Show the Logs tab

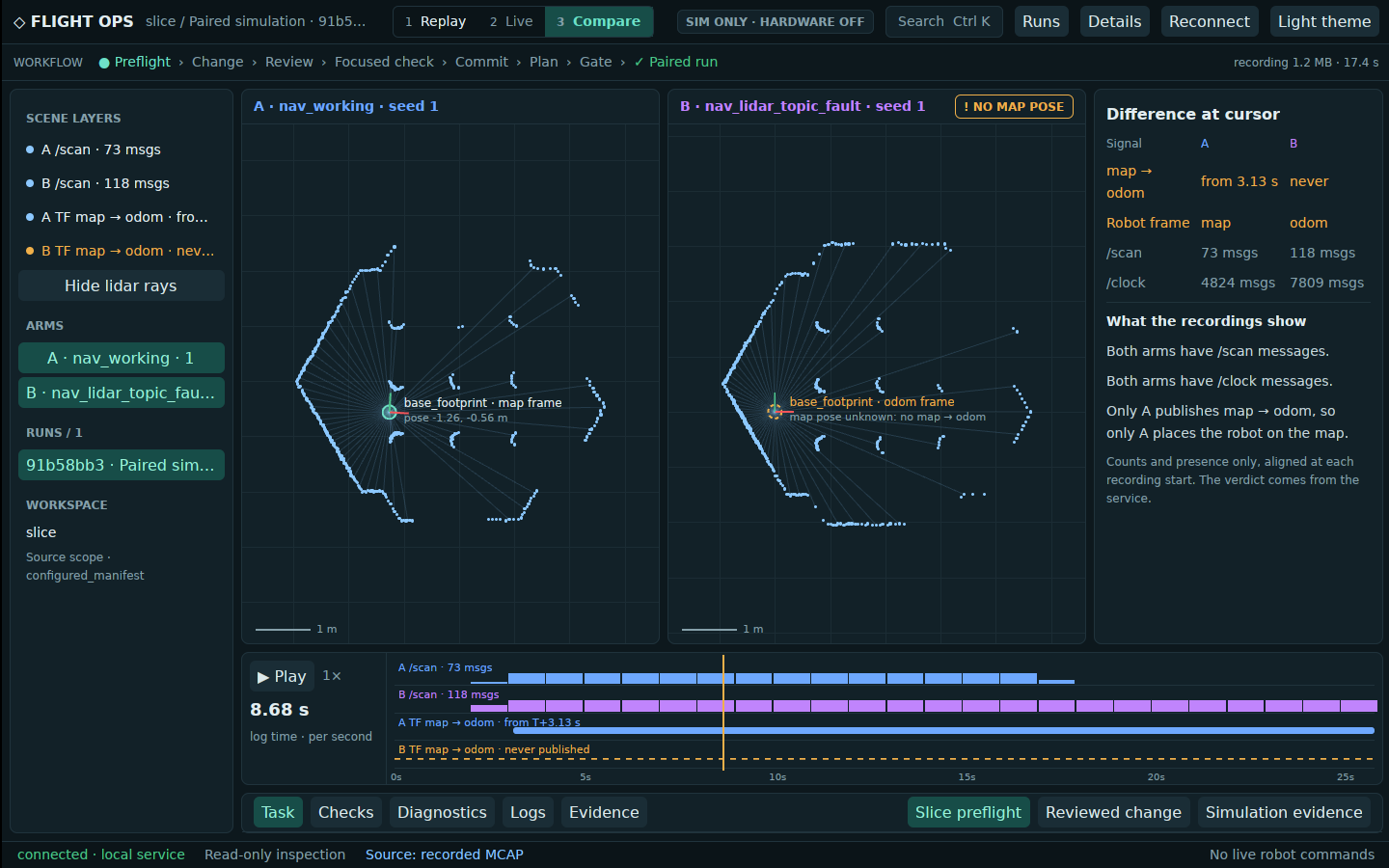click(x=528, y=812)
